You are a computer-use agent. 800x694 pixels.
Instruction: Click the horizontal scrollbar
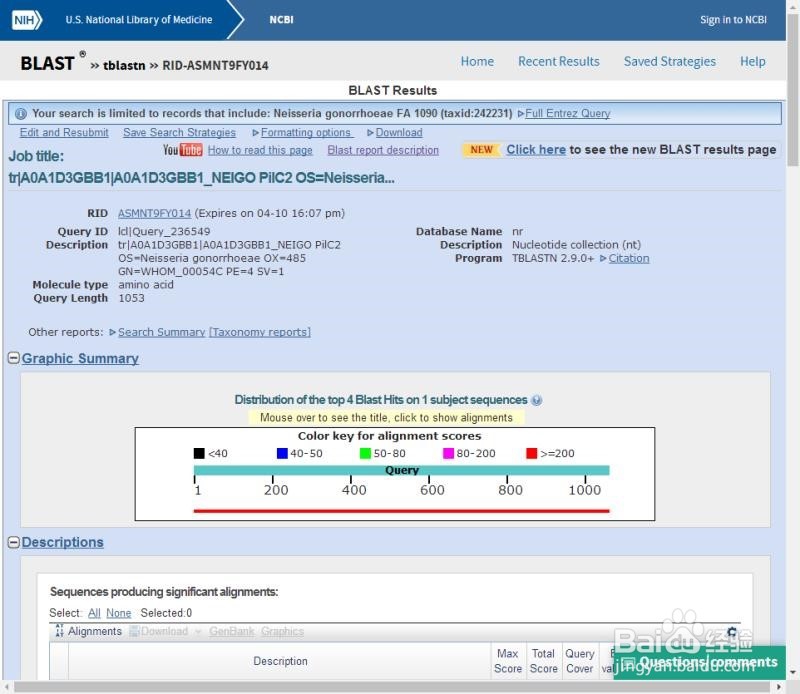(392, 687)
